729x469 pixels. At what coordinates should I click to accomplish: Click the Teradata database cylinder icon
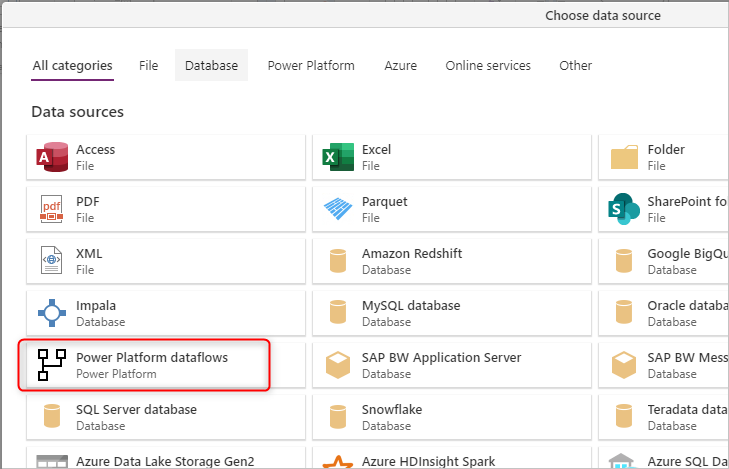pos(624,416)
